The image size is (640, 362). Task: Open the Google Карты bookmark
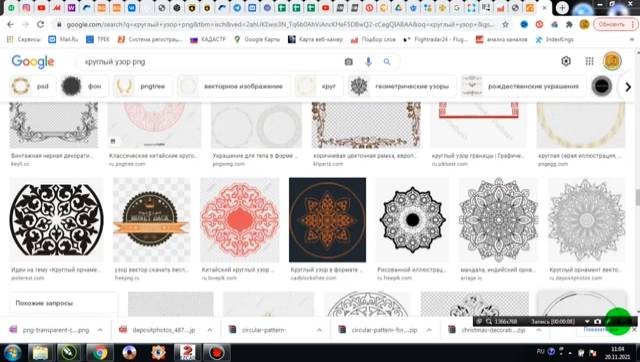click(257, 40)
